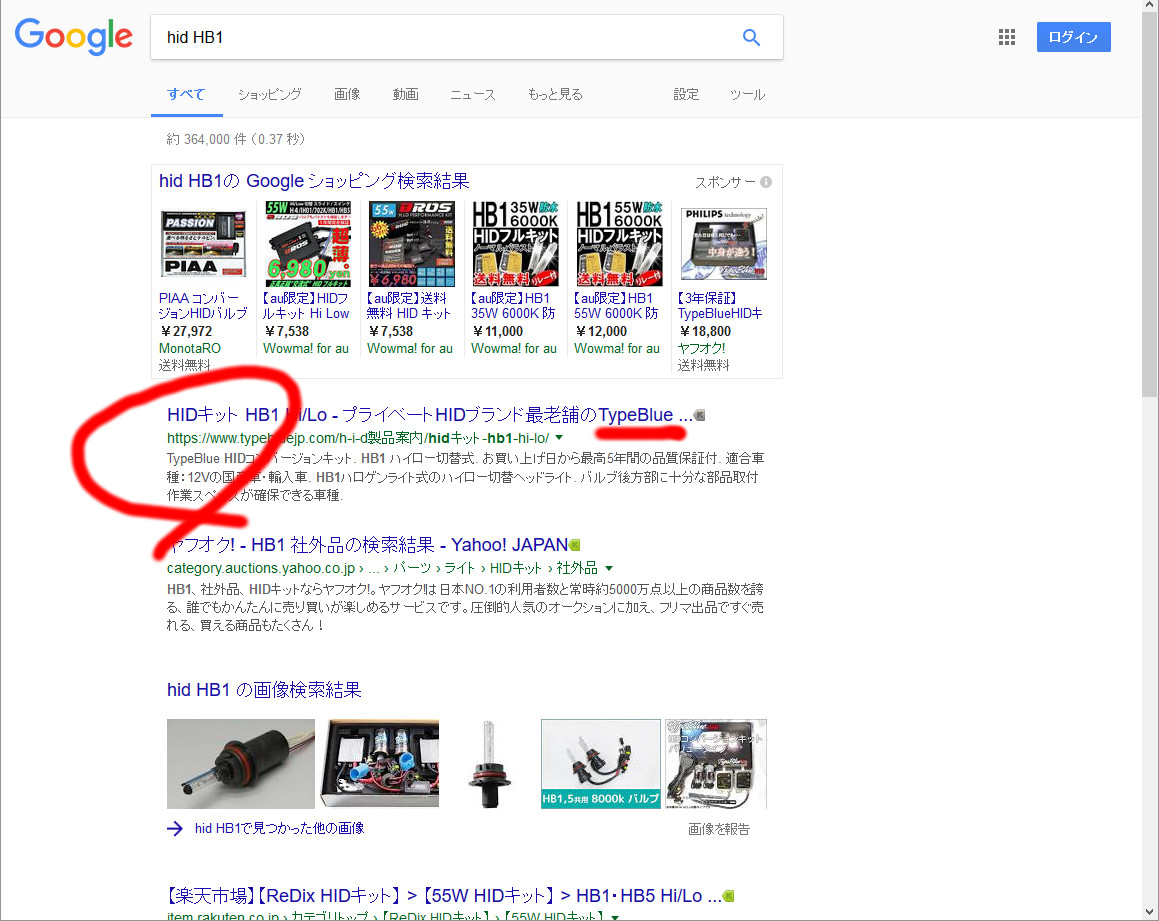Open 楽天市場 ReDix HIDキット result
Screen dimensions: 1159x921
pyautogui.click(x=443, y=896)
